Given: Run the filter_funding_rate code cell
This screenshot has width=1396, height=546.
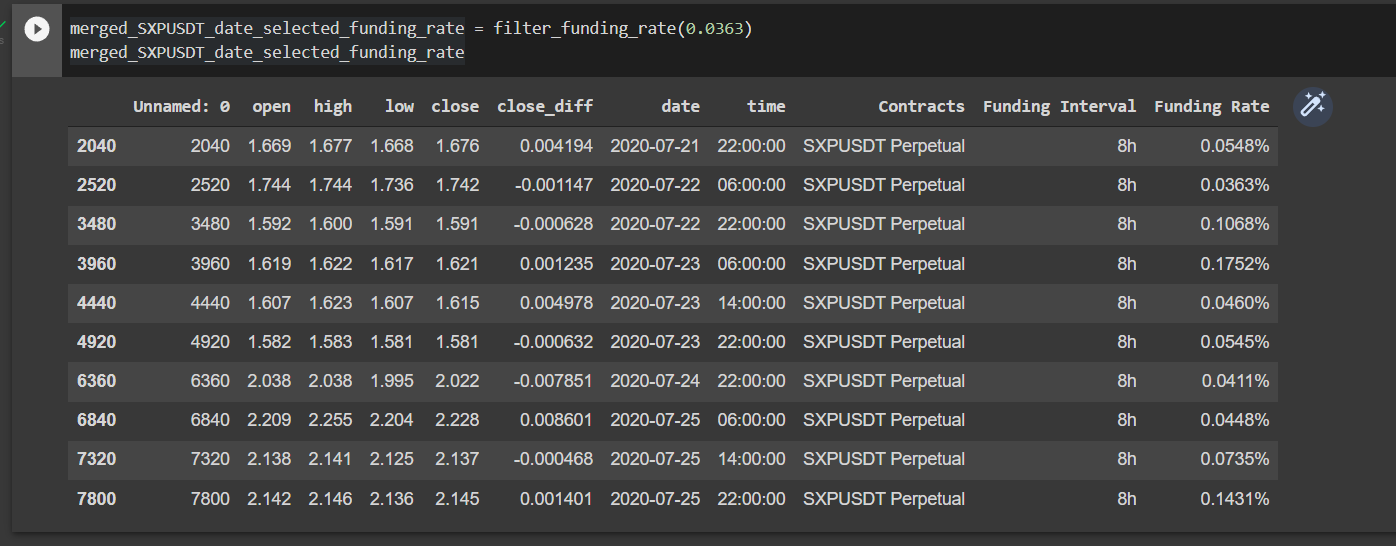Looking at the screenshot, I should pyautogui.click(x=36, y=30).
